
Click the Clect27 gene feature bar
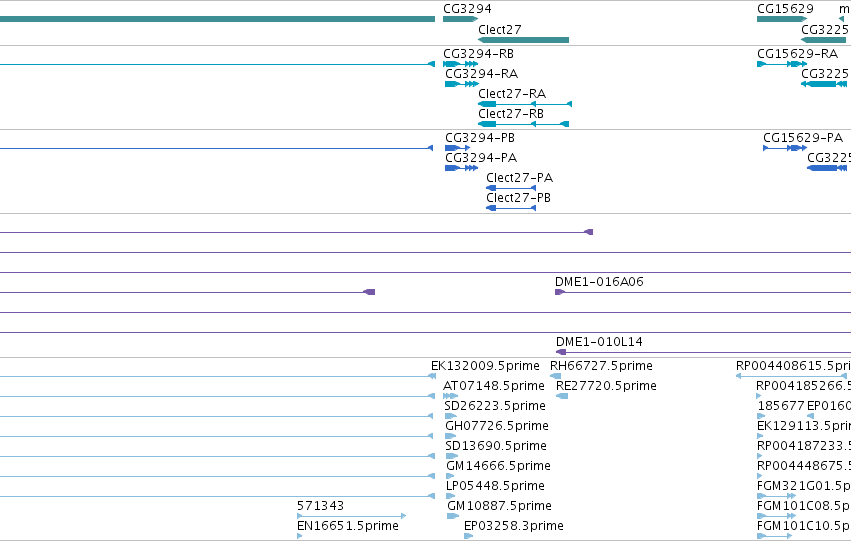click(x=523, y=40)
